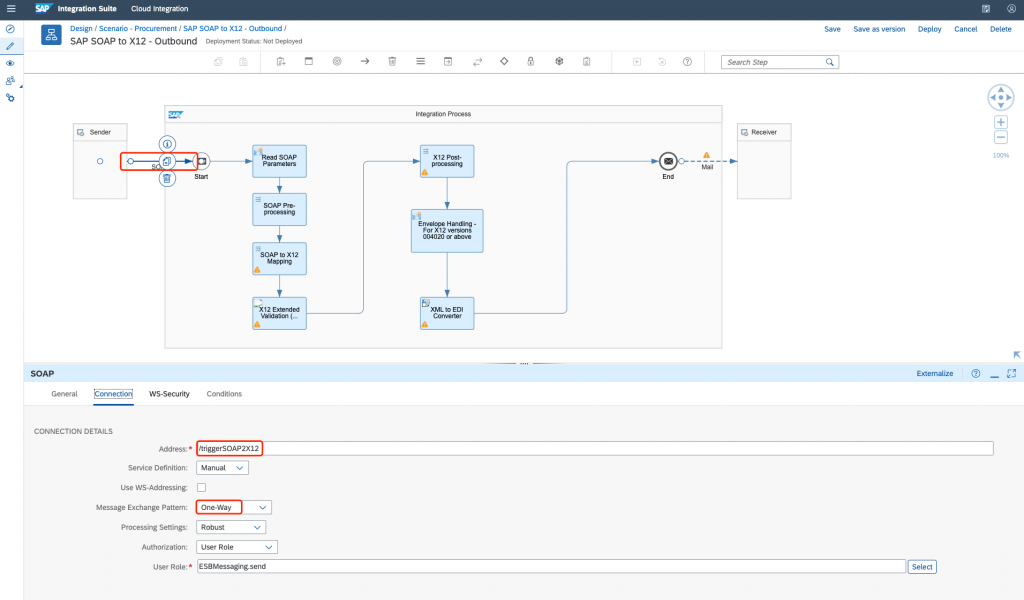Select the XML to EDI Converter step
The width and height of the screenshot is (1024, 600).
coord(447,313)
